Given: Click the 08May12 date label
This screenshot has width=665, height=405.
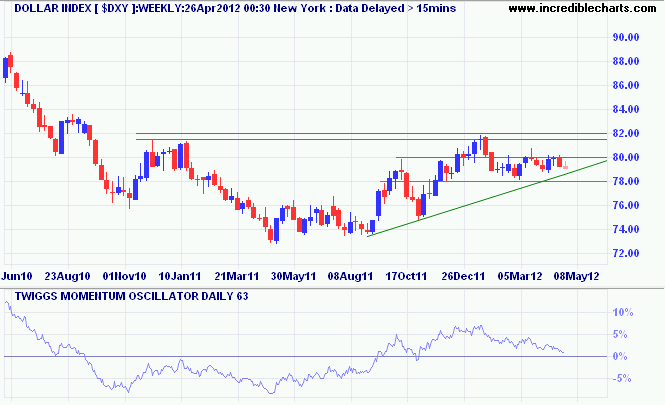Looking at the screenshot, I should [577, 277].
